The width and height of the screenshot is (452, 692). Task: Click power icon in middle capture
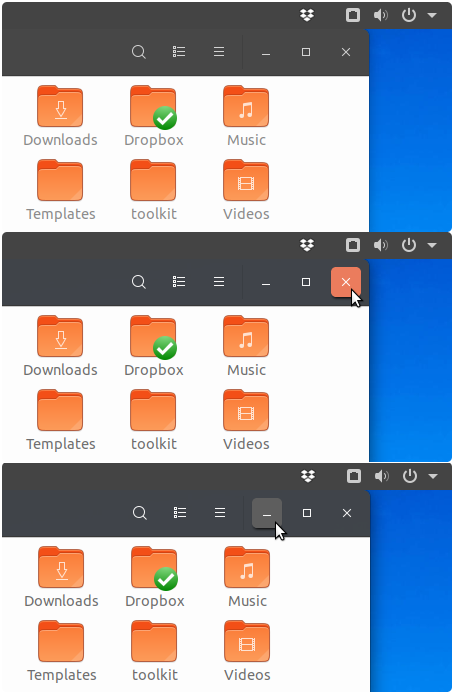click(409, 245)
